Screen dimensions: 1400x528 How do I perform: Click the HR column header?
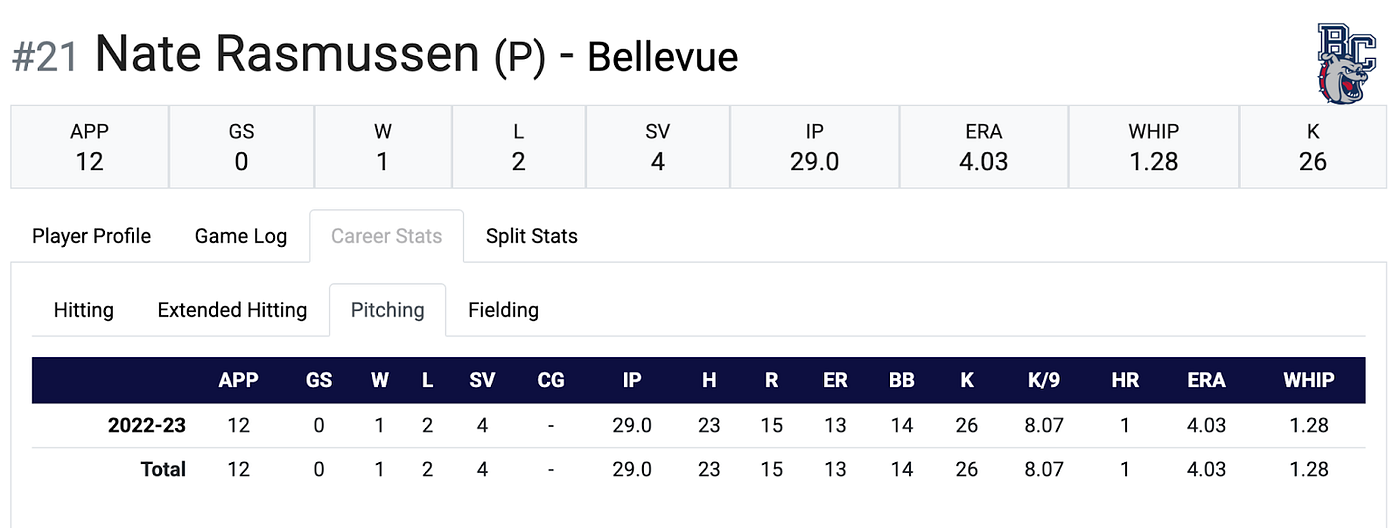[1125, 380]
